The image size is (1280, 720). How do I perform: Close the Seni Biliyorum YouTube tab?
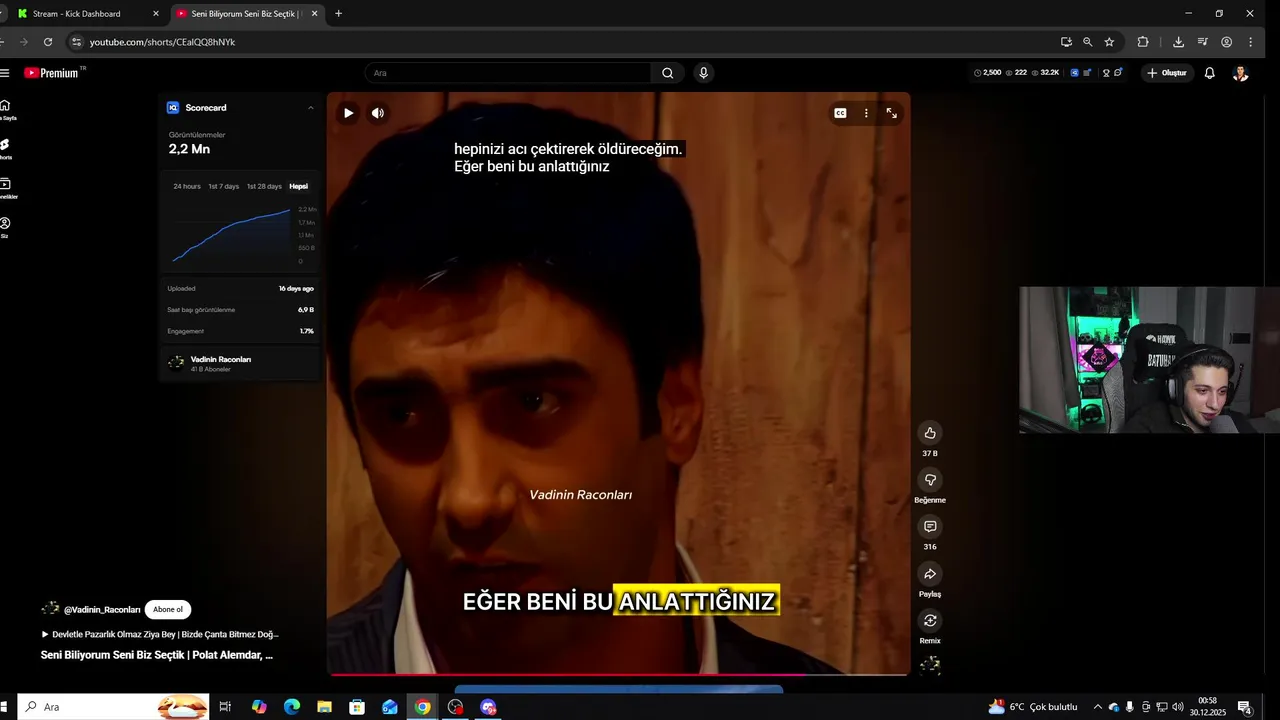tap(314, 14)
